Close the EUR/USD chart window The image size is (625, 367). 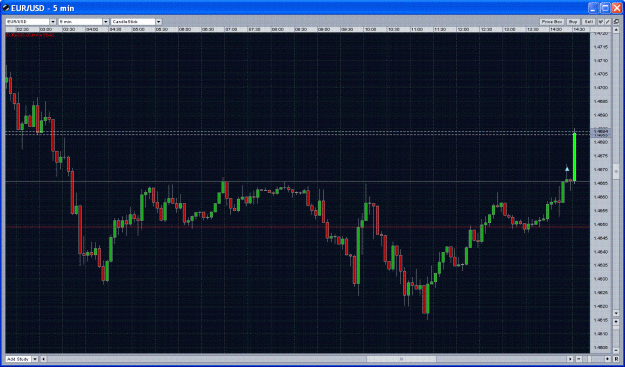617,8
